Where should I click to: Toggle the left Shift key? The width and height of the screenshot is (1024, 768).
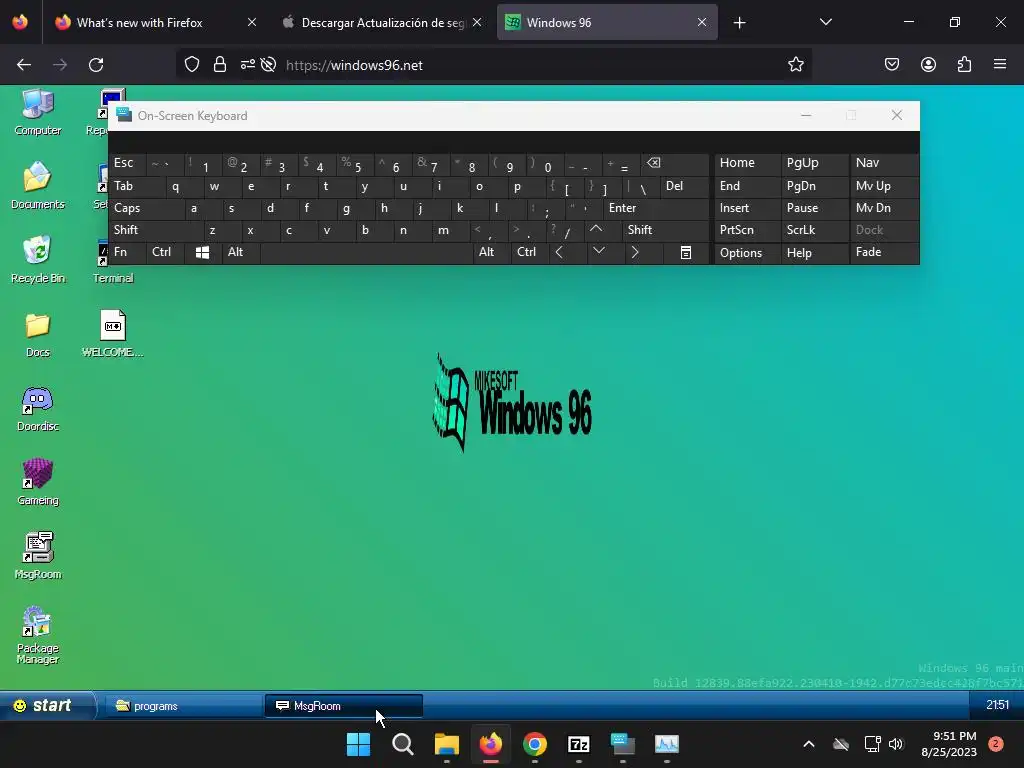point(156,230)
